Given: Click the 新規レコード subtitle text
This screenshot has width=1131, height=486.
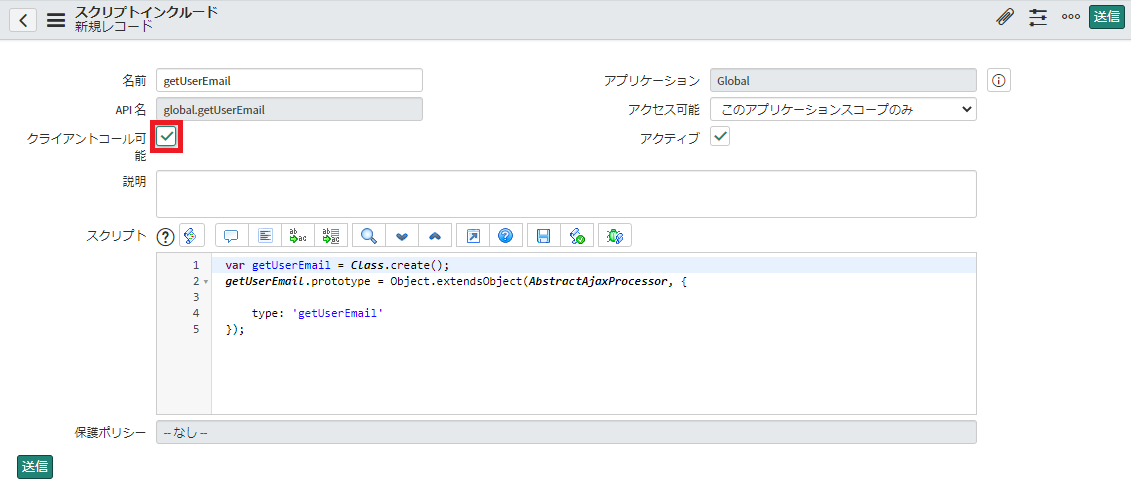Looking at the screenshot, I should coord(114,28).
